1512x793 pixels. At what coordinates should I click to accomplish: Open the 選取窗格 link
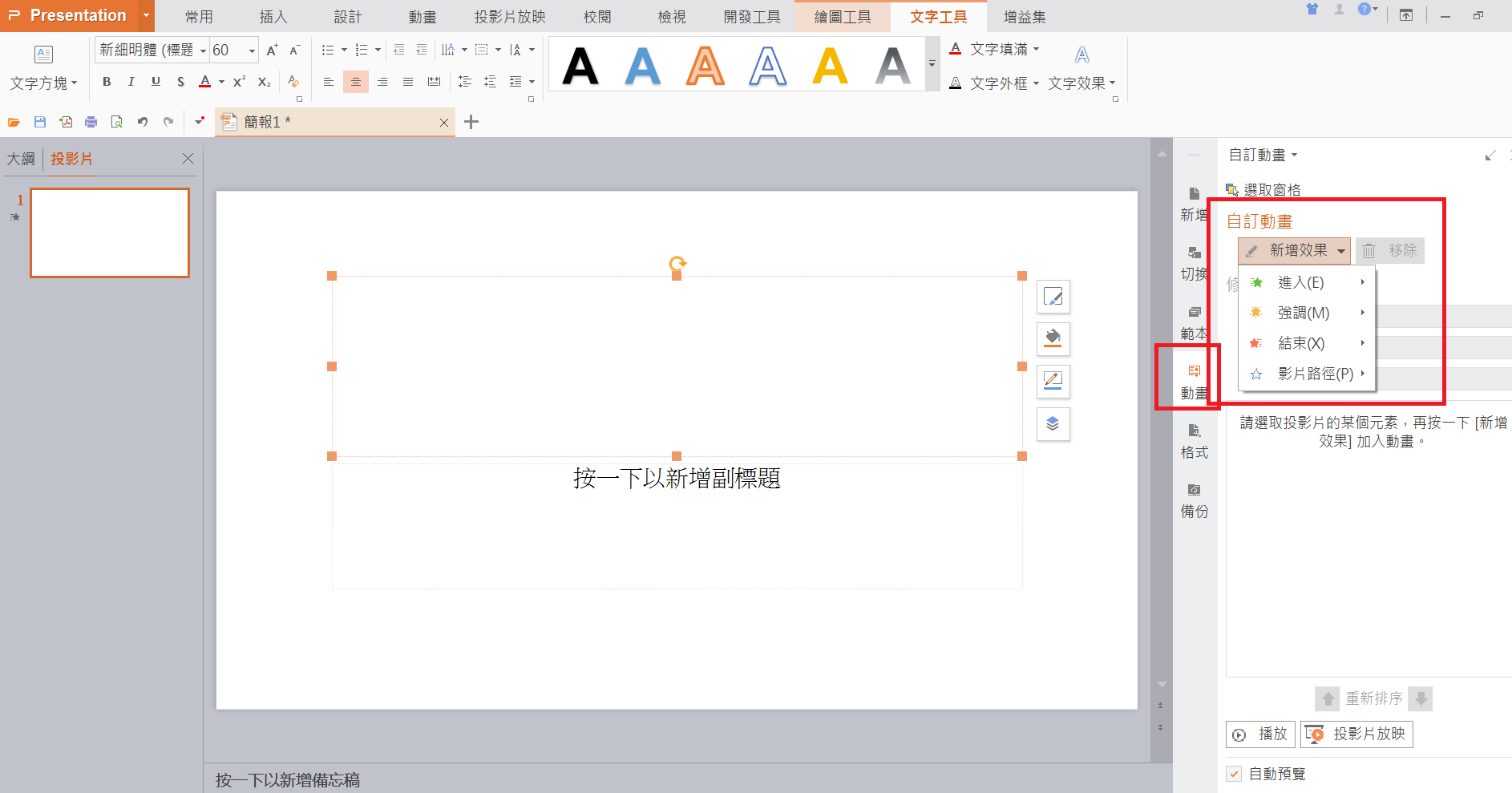point(1263,190)
